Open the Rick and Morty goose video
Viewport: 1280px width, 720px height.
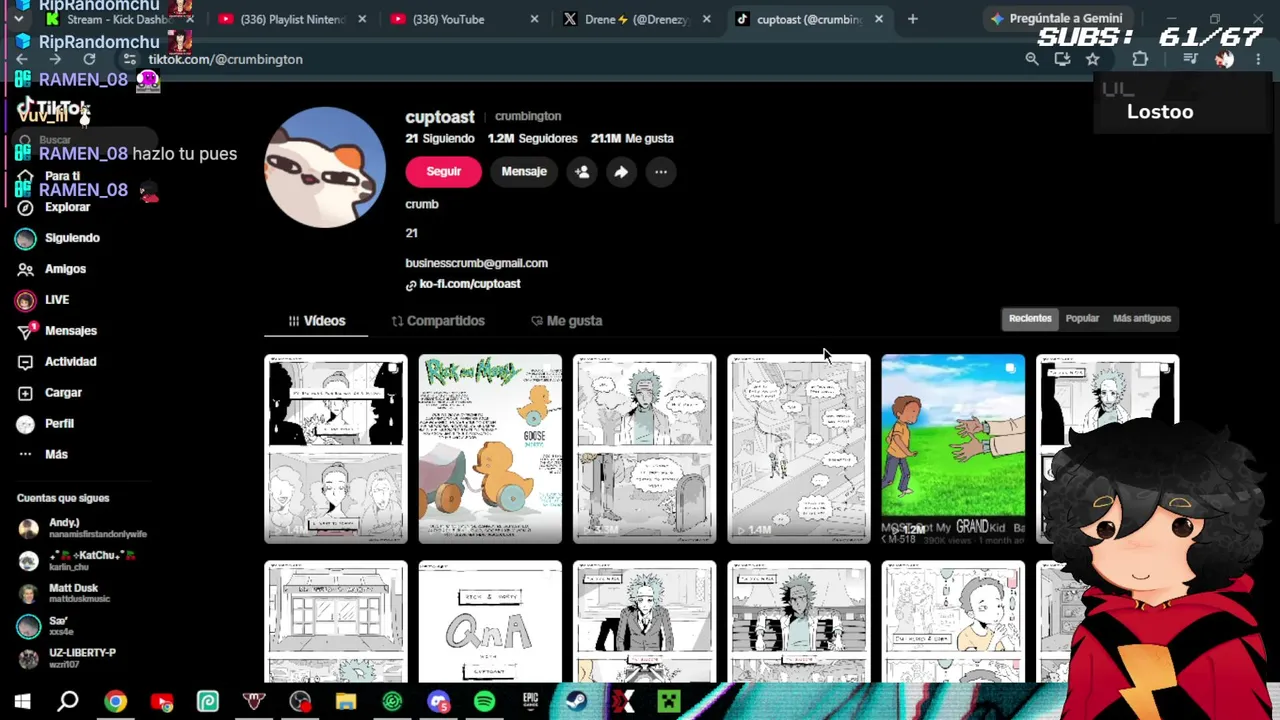click(x=490, y=449)
